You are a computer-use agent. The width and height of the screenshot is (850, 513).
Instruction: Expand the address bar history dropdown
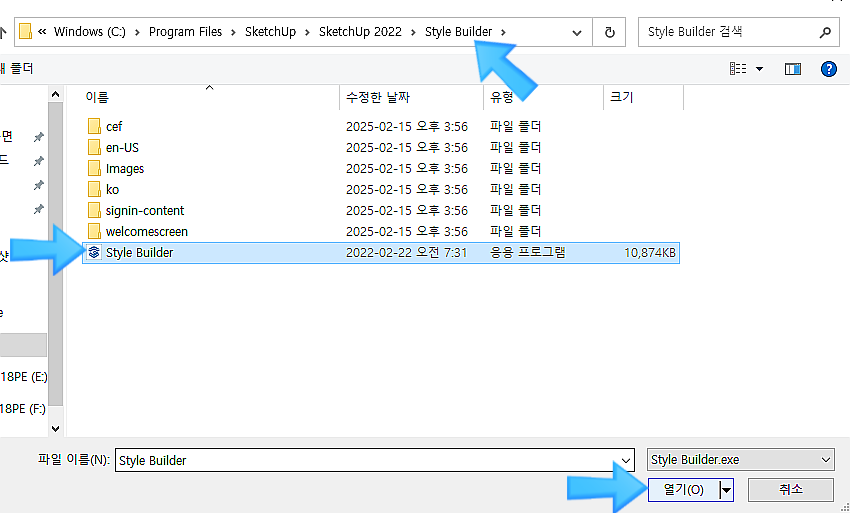pyautogui.click(x=577, y=33)
